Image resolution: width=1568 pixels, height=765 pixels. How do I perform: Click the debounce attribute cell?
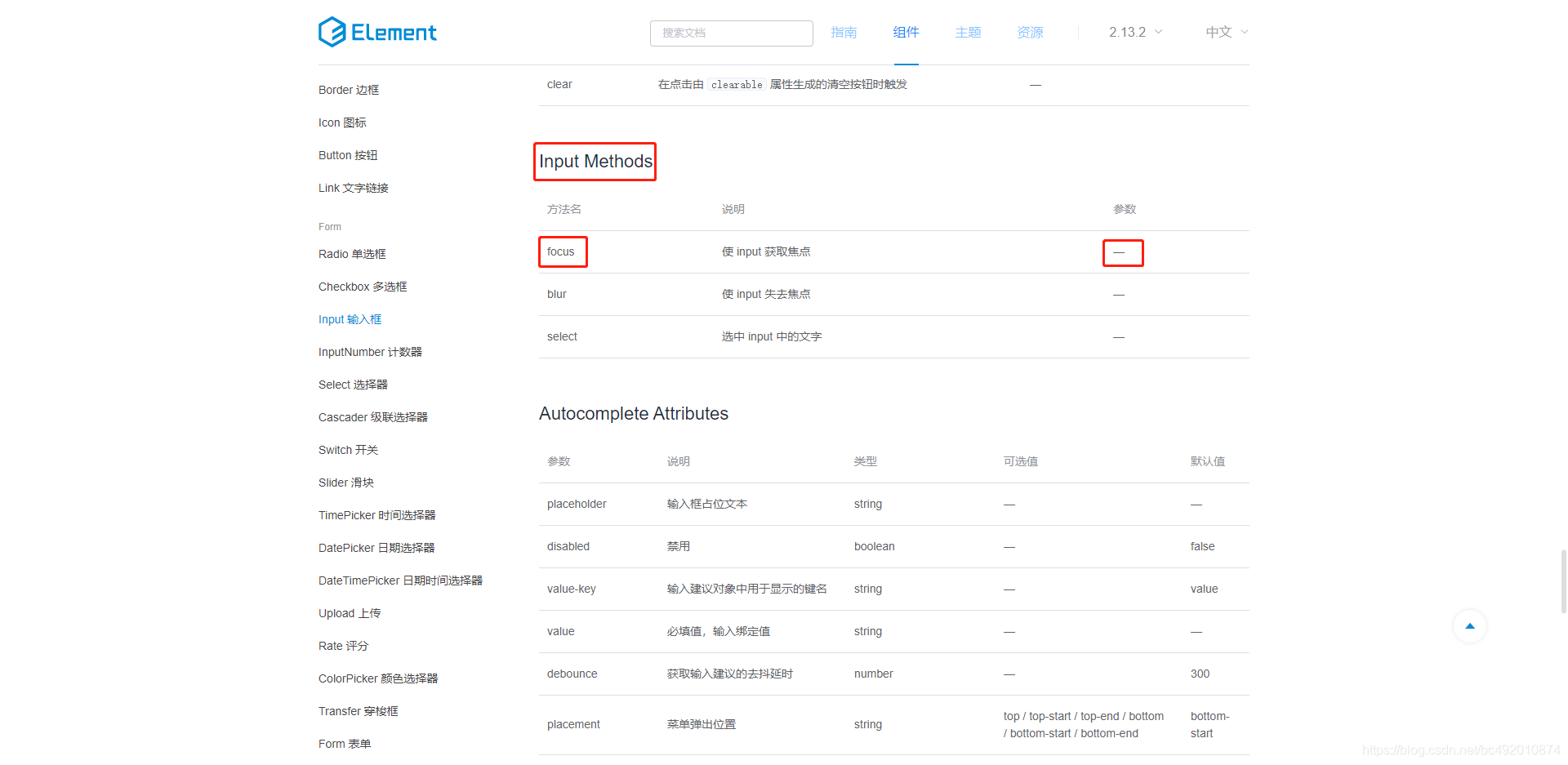tap(572, 674)
